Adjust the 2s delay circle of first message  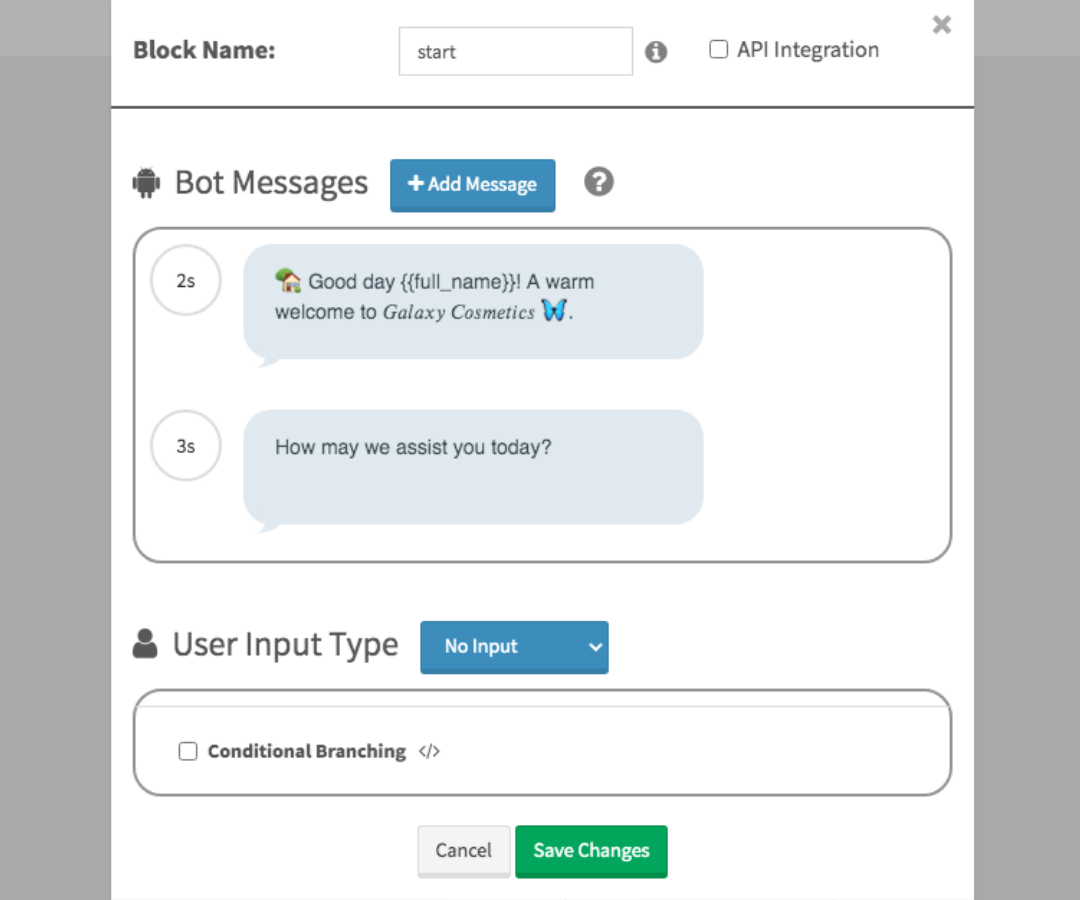tap(186, 280)
